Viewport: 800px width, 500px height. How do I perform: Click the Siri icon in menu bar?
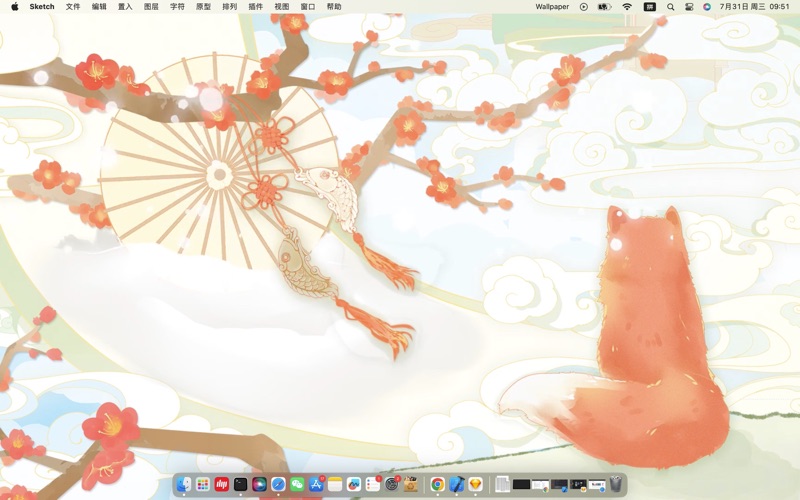click(x=706, y=6)
